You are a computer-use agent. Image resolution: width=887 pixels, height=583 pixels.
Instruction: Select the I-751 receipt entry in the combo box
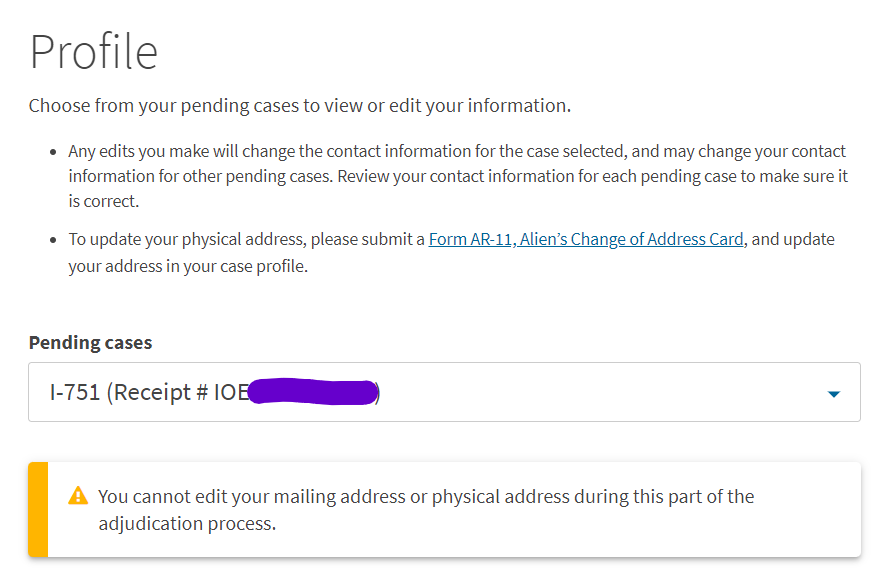pyautogui.click(x=444, y=392)
